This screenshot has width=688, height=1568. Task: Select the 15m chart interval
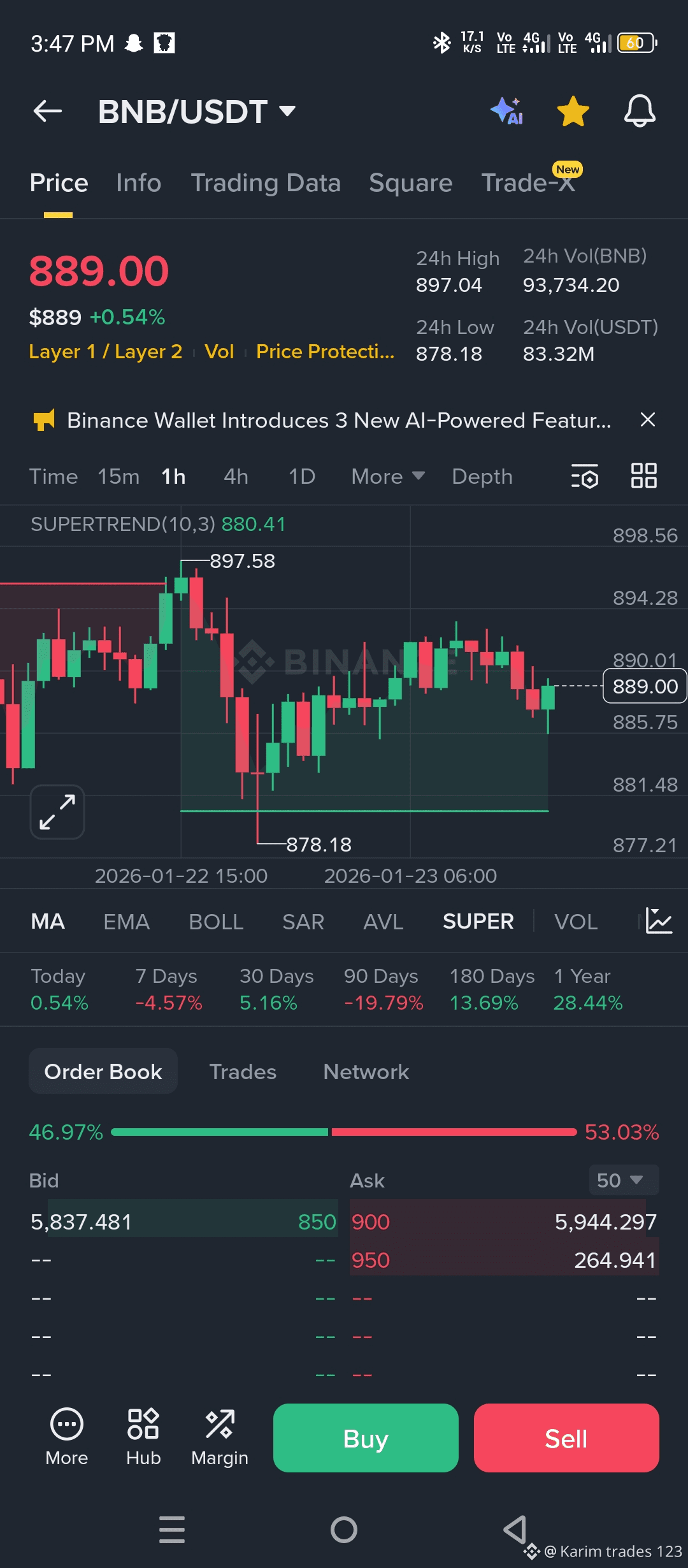point(118,476)
